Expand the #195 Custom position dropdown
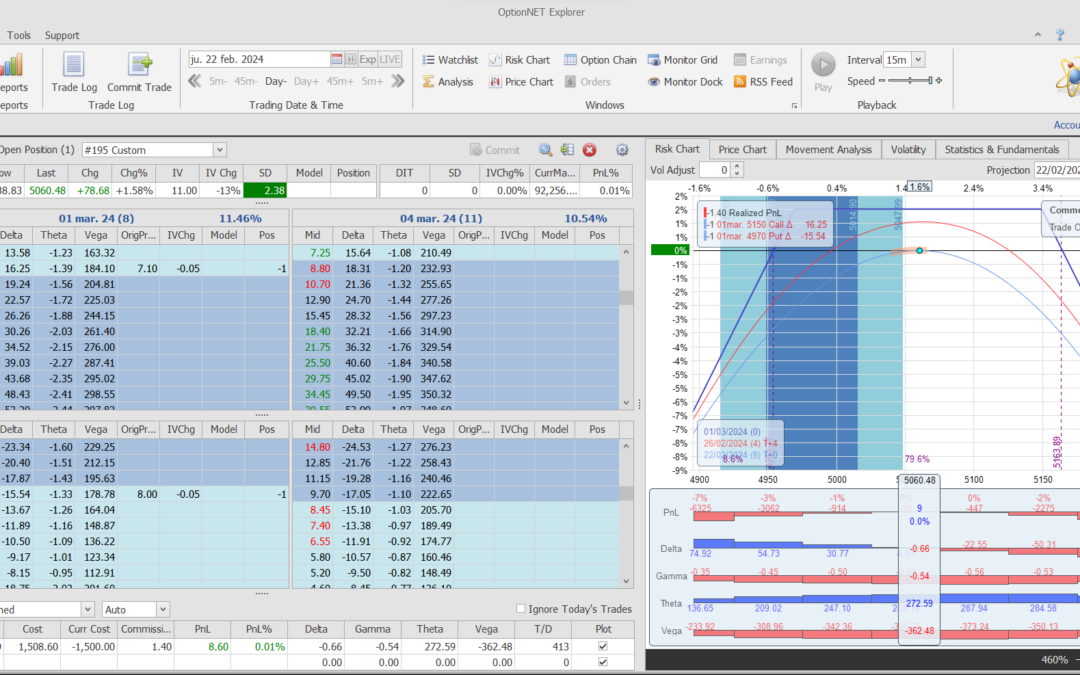 click(x=219, y=150)
